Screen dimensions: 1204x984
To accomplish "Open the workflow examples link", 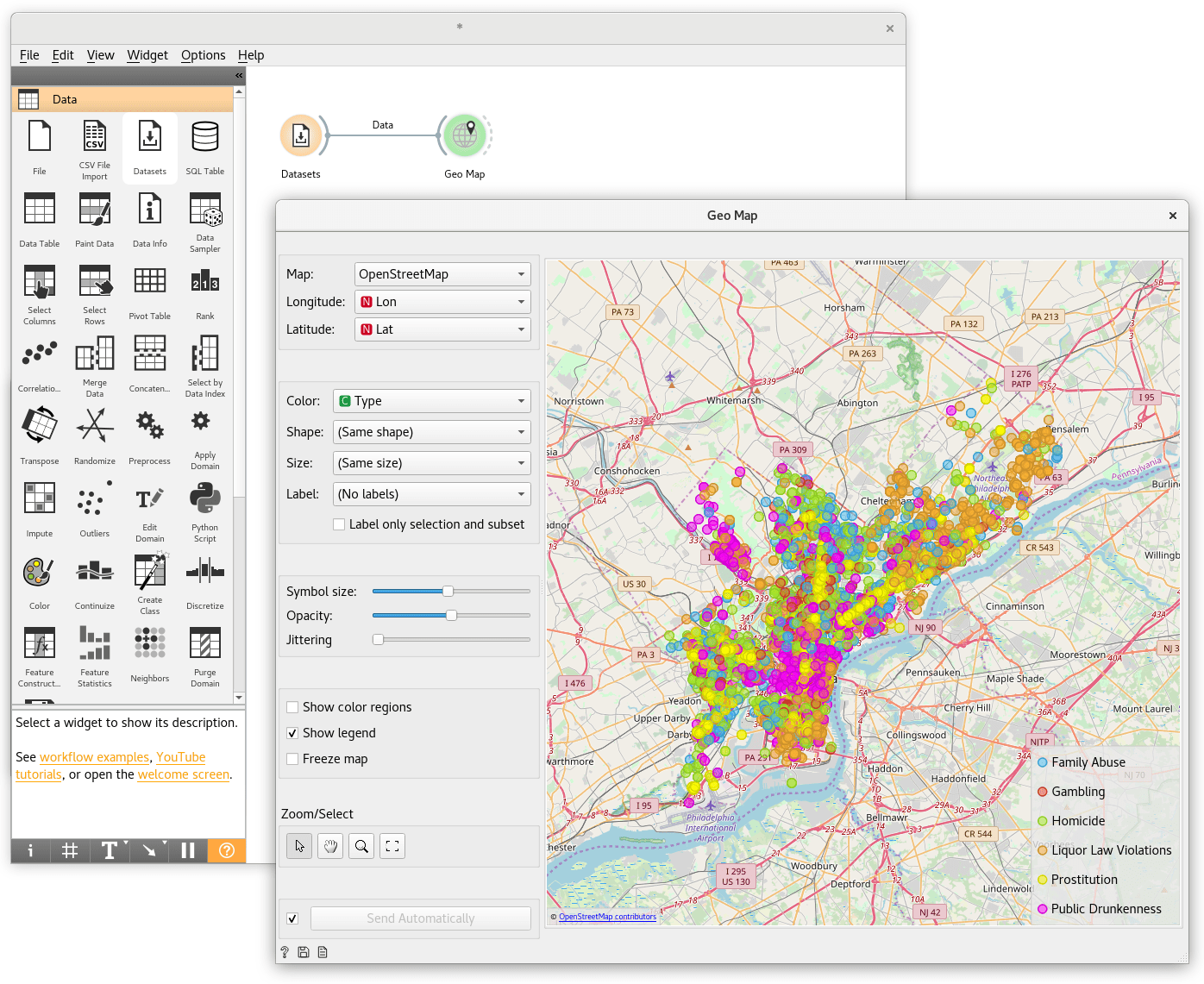I will pos(94,756).
